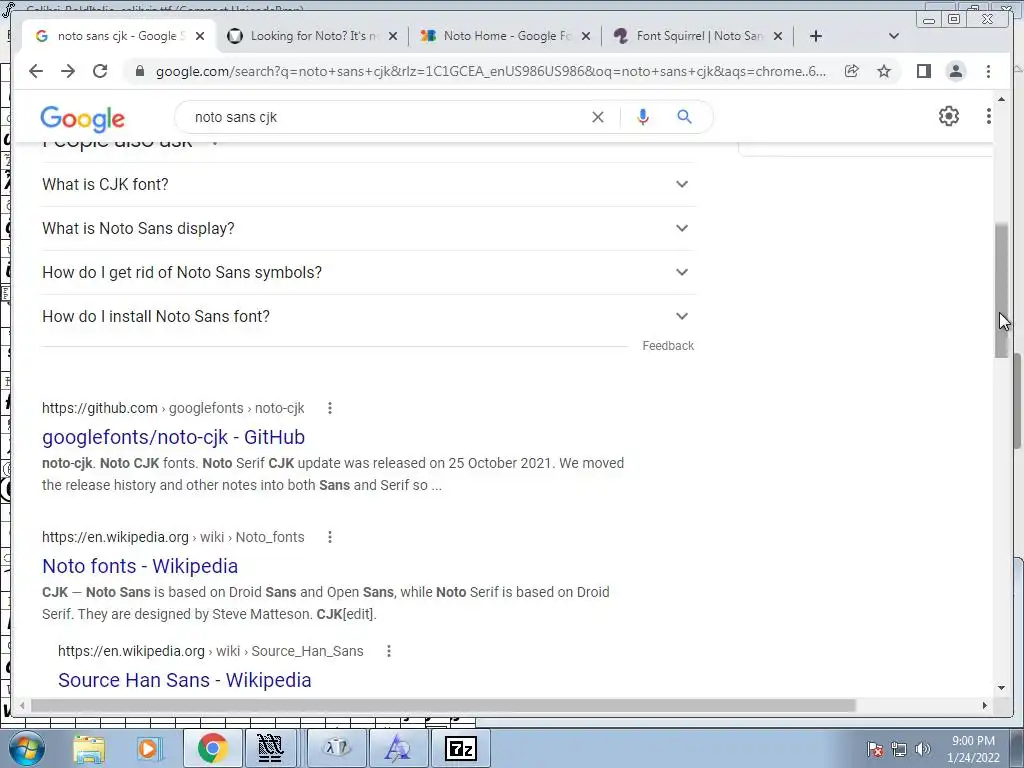1024x768 pixels.
Task: Share this page from the address bar
Action: (x=852, y=71)
